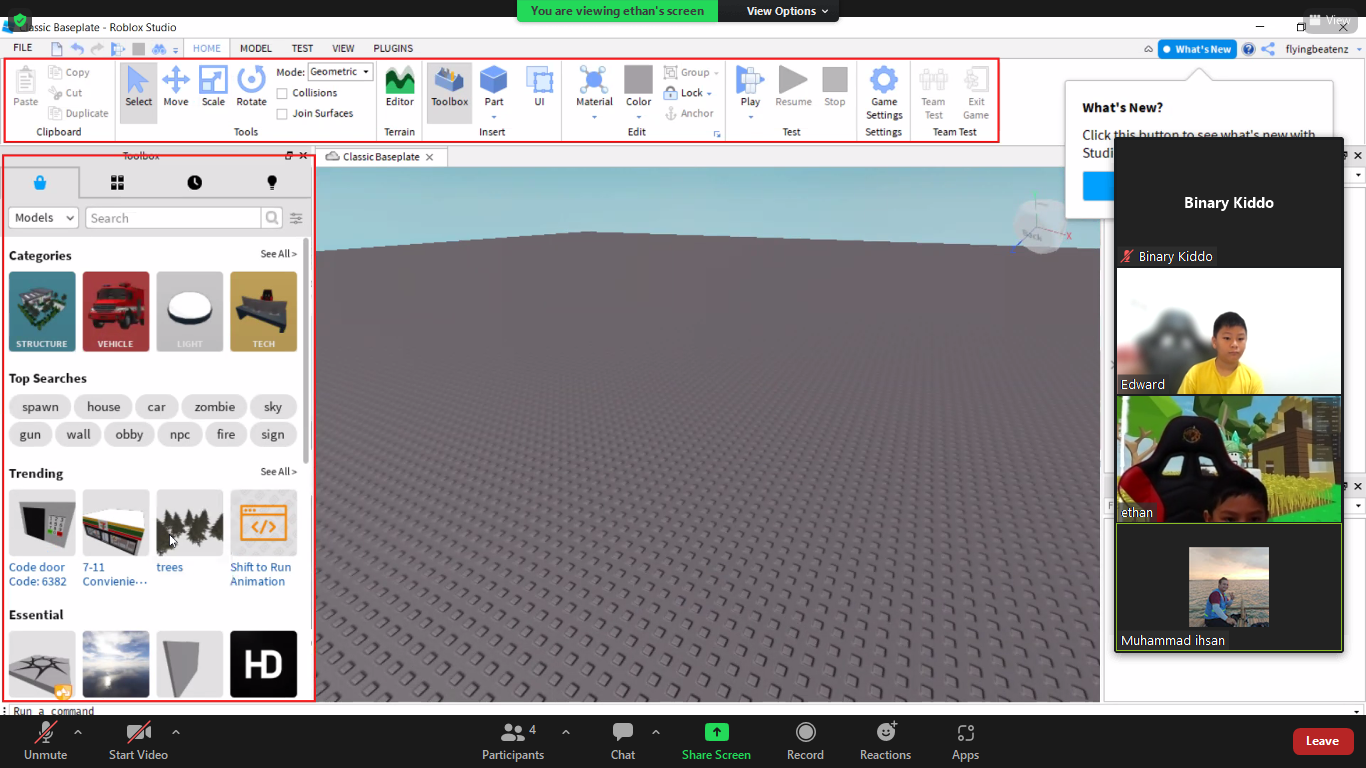Viewport: 1366px width, 768px height.
Task: Switch to the PLUGINS ribbon tab
Action: (393, 48)
